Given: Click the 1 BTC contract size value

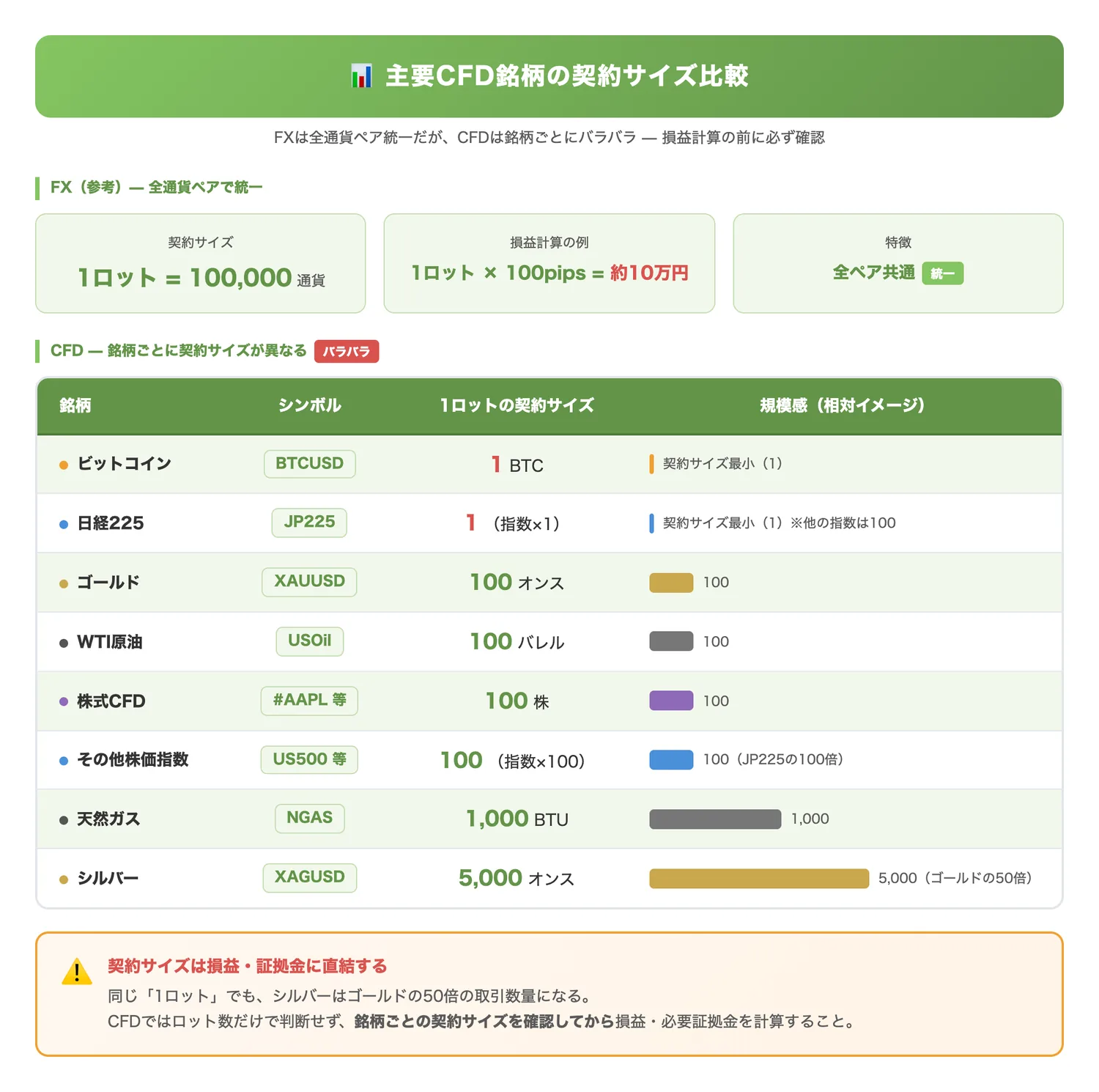Looking at the screenshot, I should pyautogui.click(x=517, y=465).
